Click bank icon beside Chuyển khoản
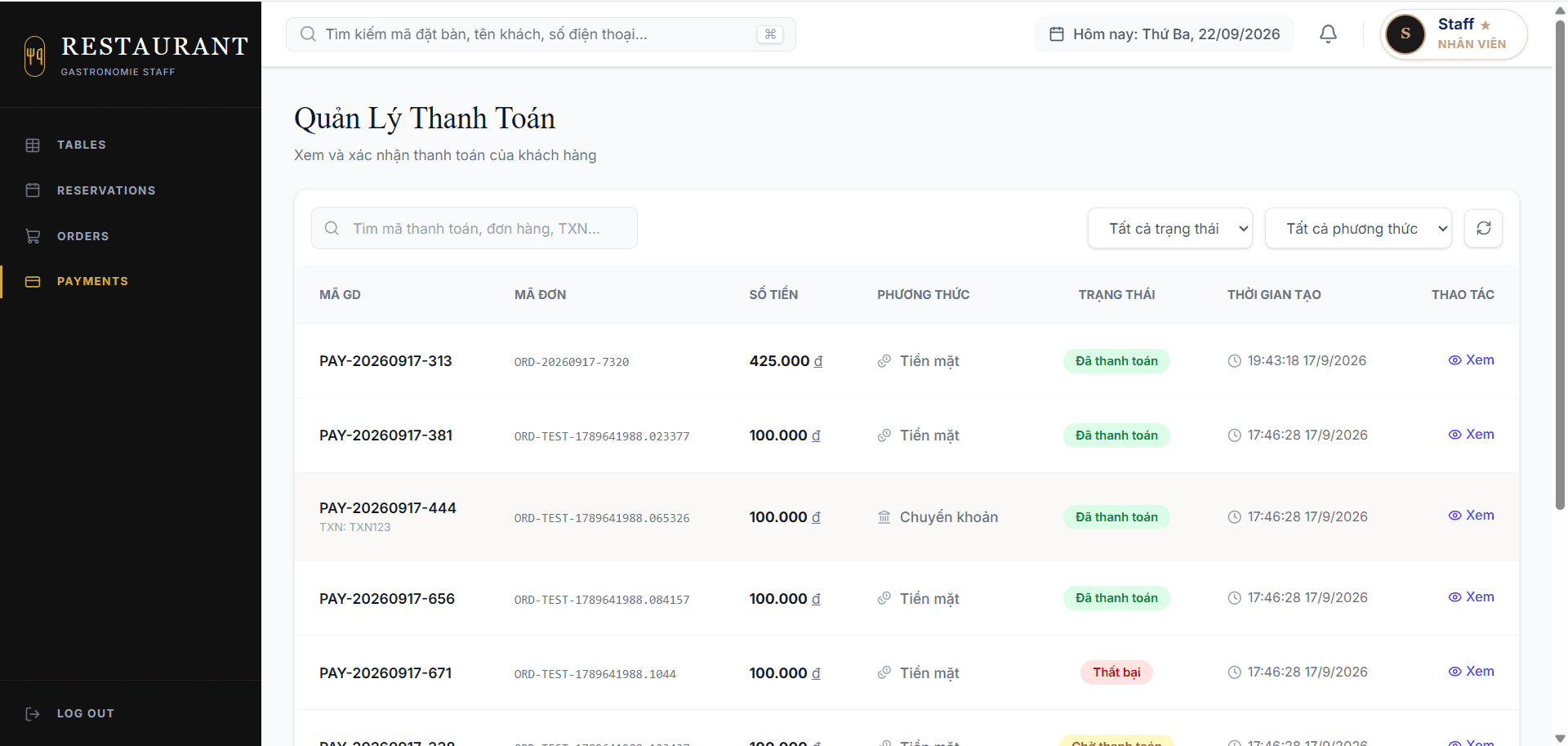Screen dimensions: 1568x746 [884, 517]
